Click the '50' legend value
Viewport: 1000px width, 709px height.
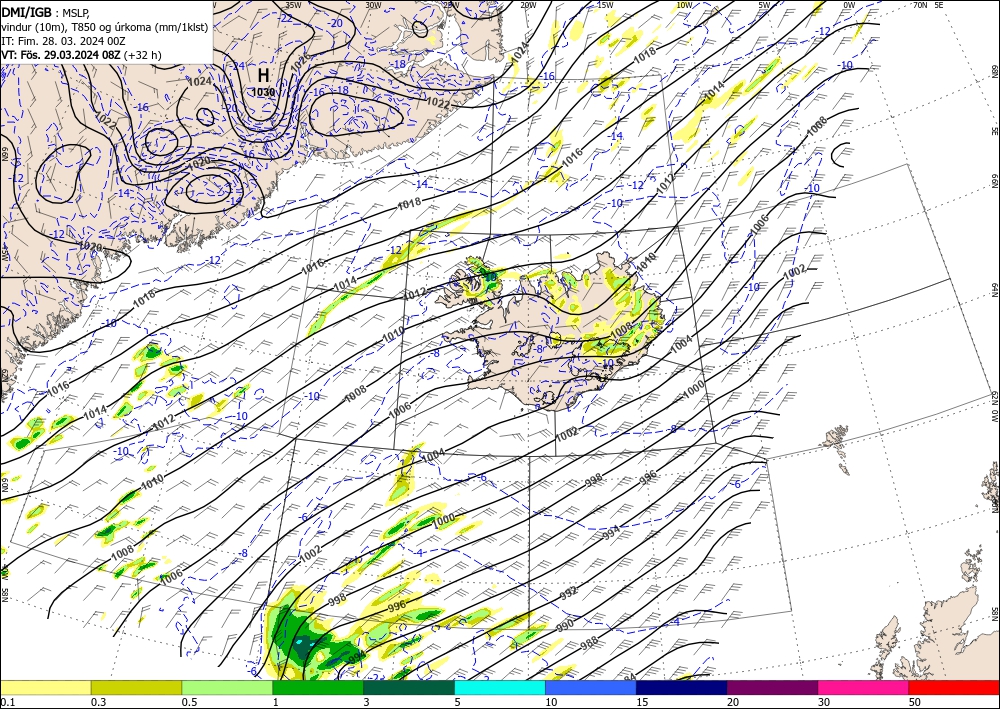click(x=915, y=702)
